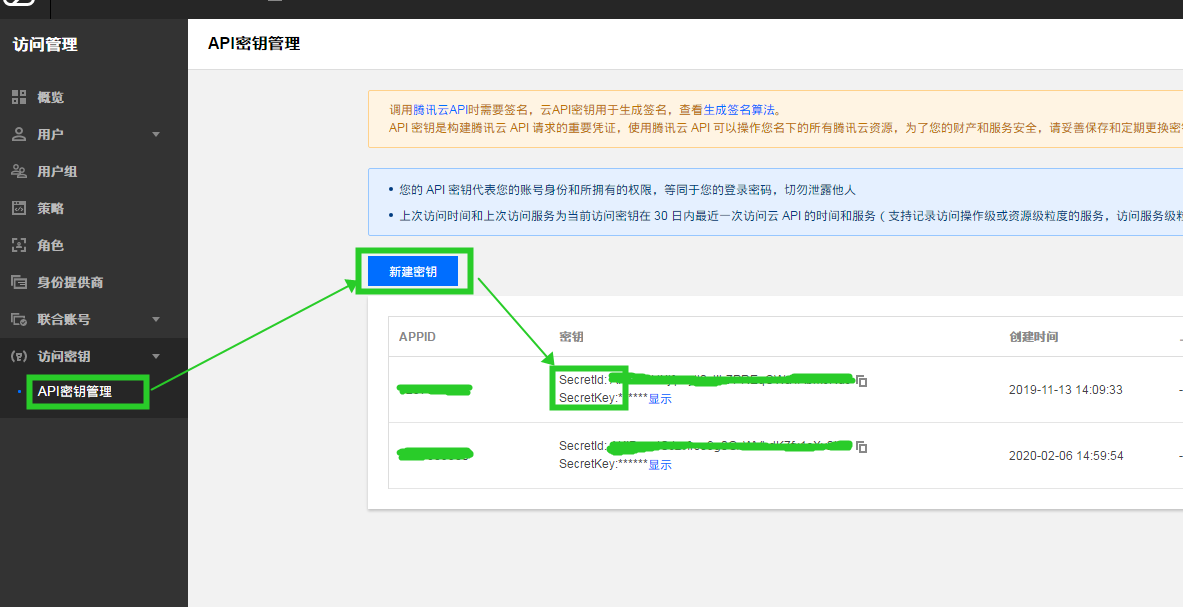Screen dimensions: 1183x607
Task: Expand the 联合账号 submenu arrow
Action: (x=156, y=319)
